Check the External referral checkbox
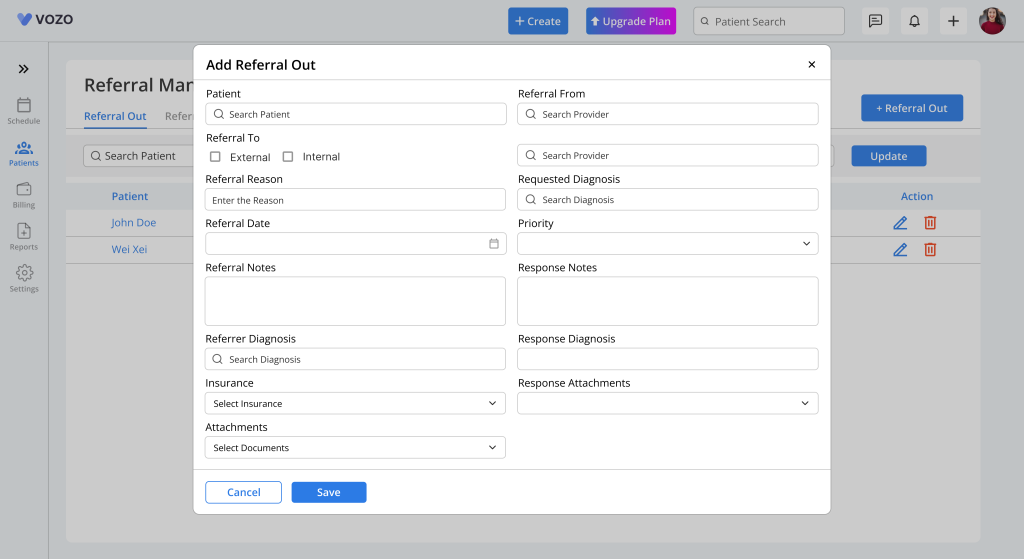This screenshot has height=559, width=1024. click(x=215, y=157)
